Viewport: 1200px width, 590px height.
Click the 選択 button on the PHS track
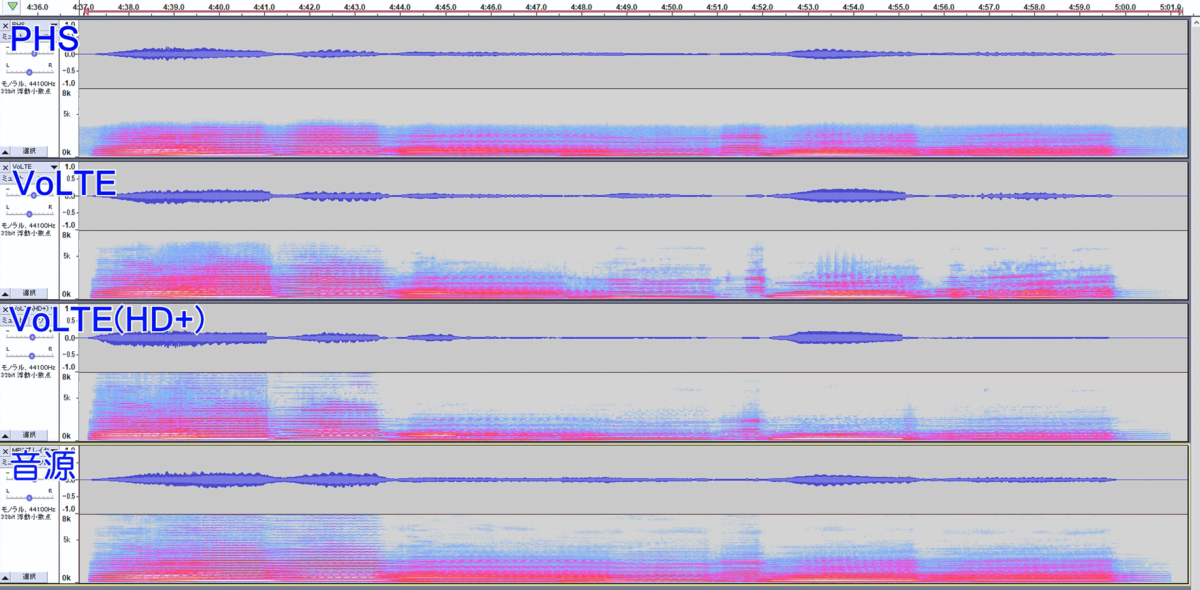coord(30,151)
